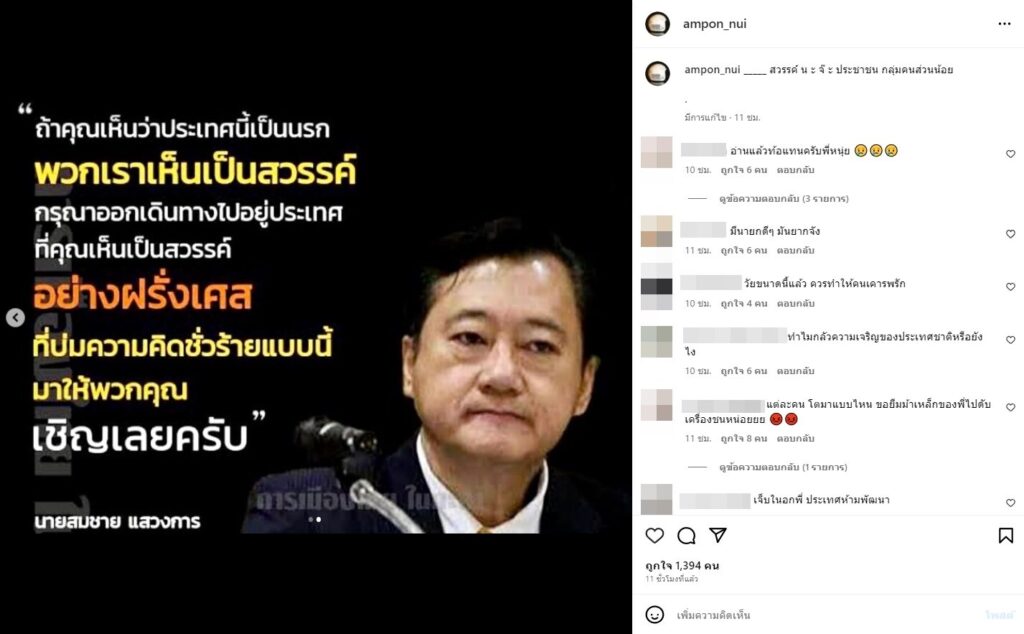Viewport: 1024px width, 634px height.
Task: Select the second carousel dot indicator
Action: point(319,520)
